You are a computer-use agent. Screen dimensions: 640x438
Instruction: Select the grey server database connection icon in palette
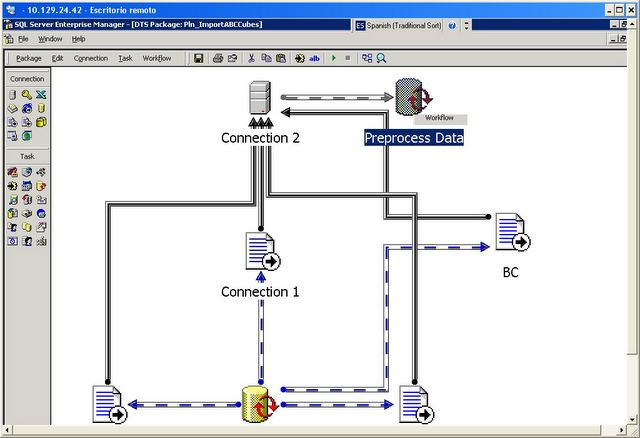click(x=13, y=95)
